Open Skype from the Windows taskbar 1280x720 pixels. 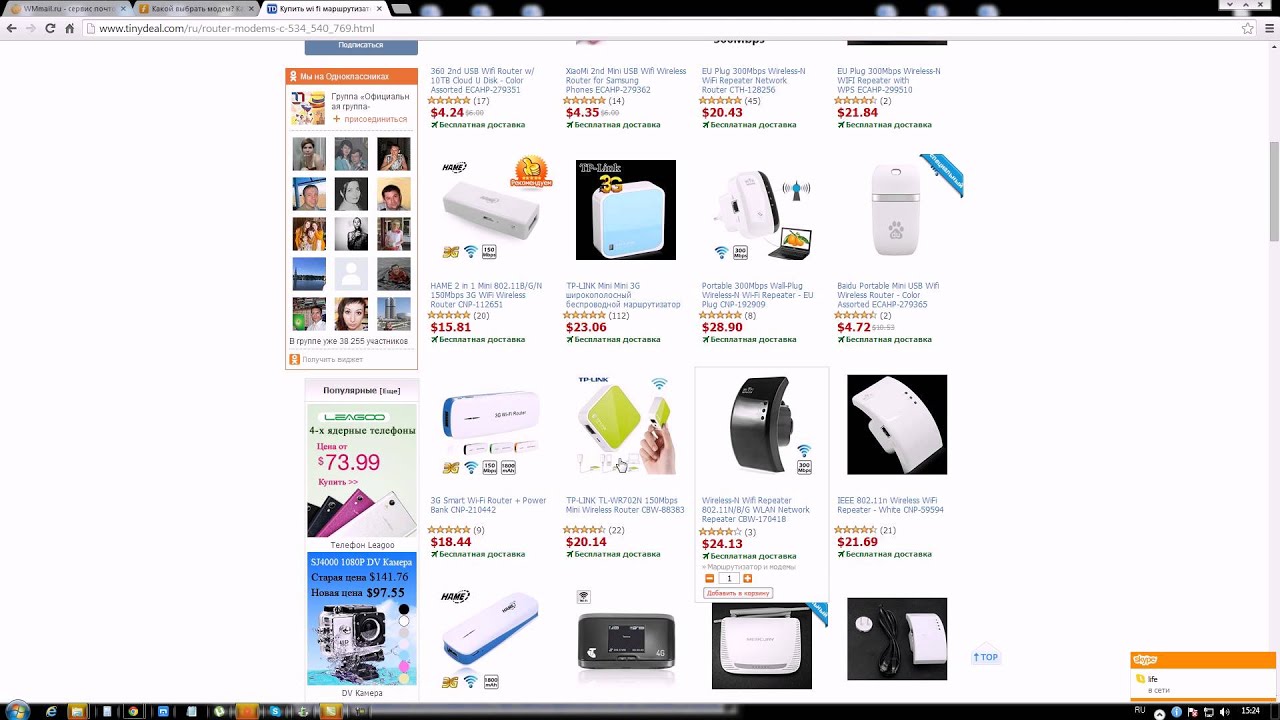click(275, 711)
